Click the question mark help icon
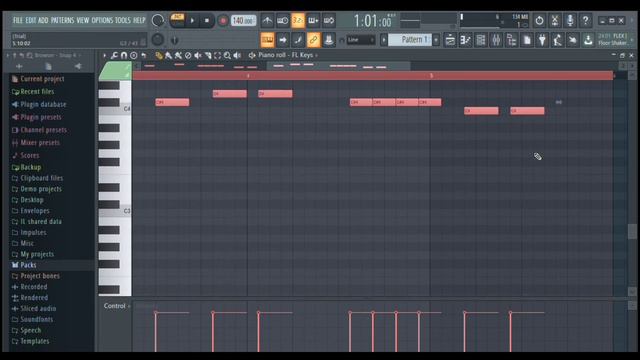This screenshot has width=640, height=360. tap(585, 20)
